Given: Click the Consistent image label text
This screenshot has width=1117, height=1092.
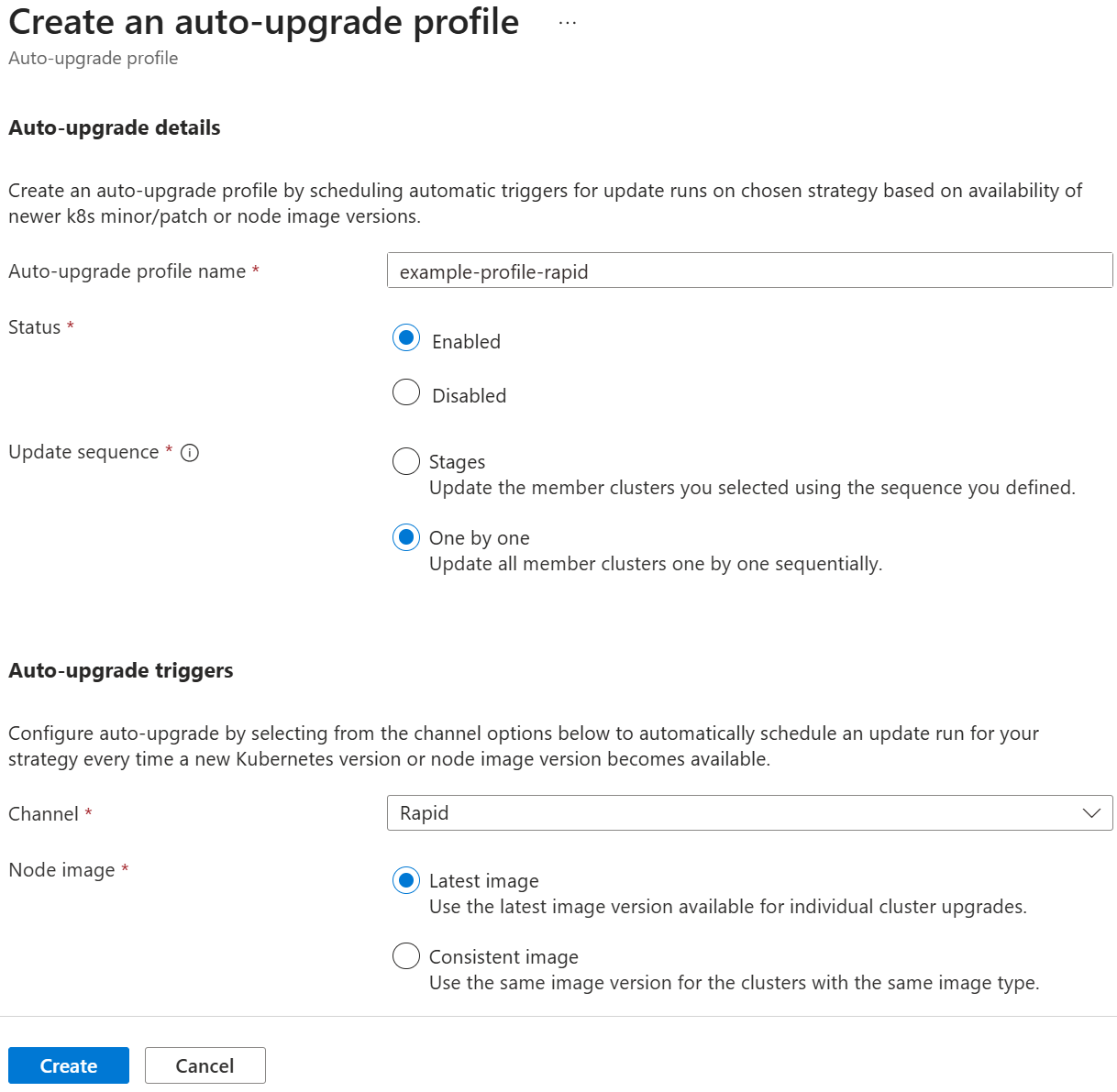Looking at the screenshot, I should [503, 957].
